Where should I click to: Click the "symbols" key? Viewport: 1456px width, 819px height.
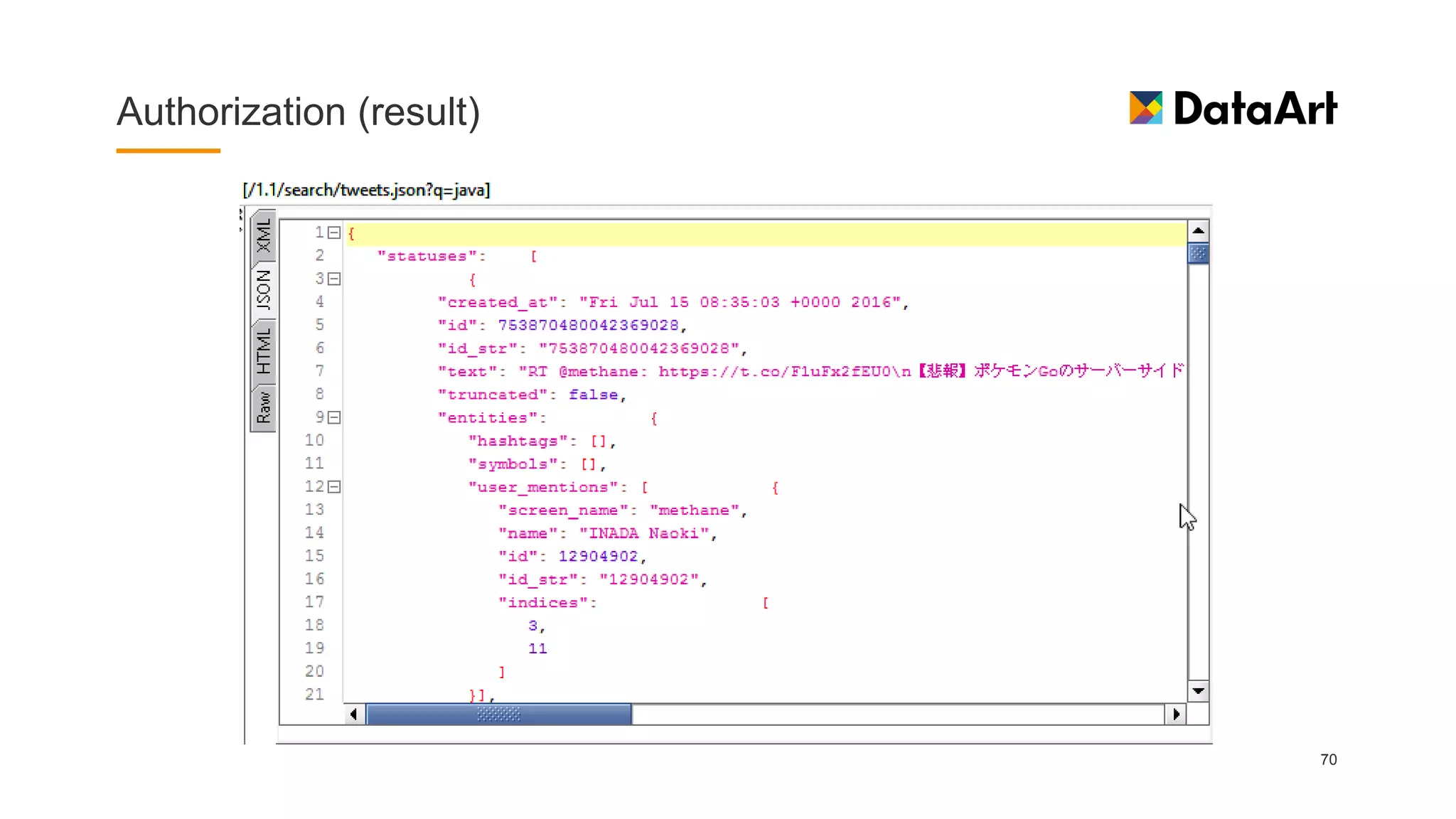pyautogui.click(x=513, y=464)
